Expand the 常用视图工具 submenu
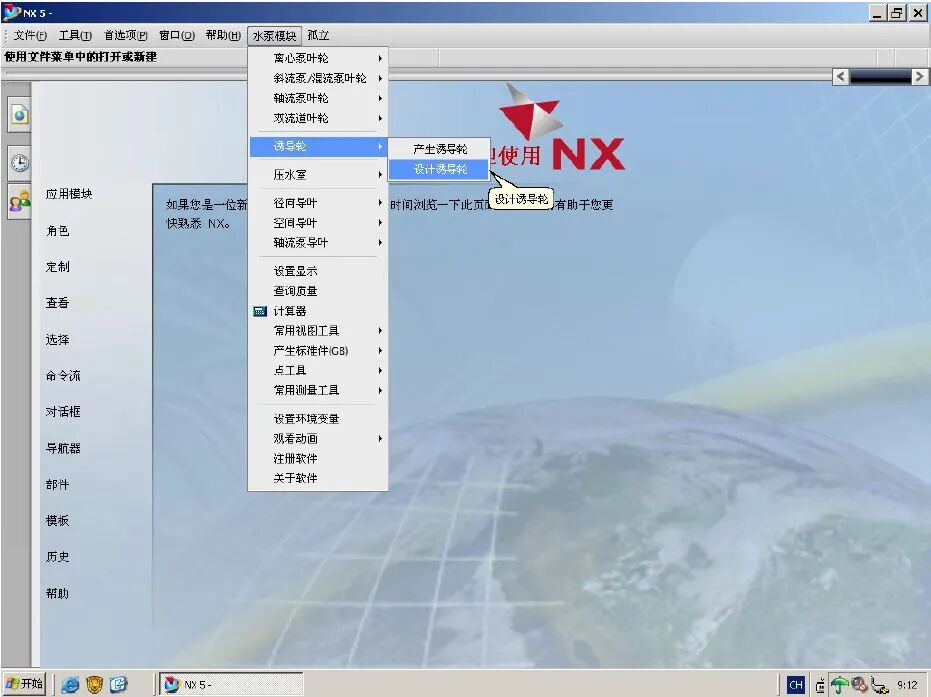Image resolution: width=931 pixels, height=697 pixels. (318, 331)
